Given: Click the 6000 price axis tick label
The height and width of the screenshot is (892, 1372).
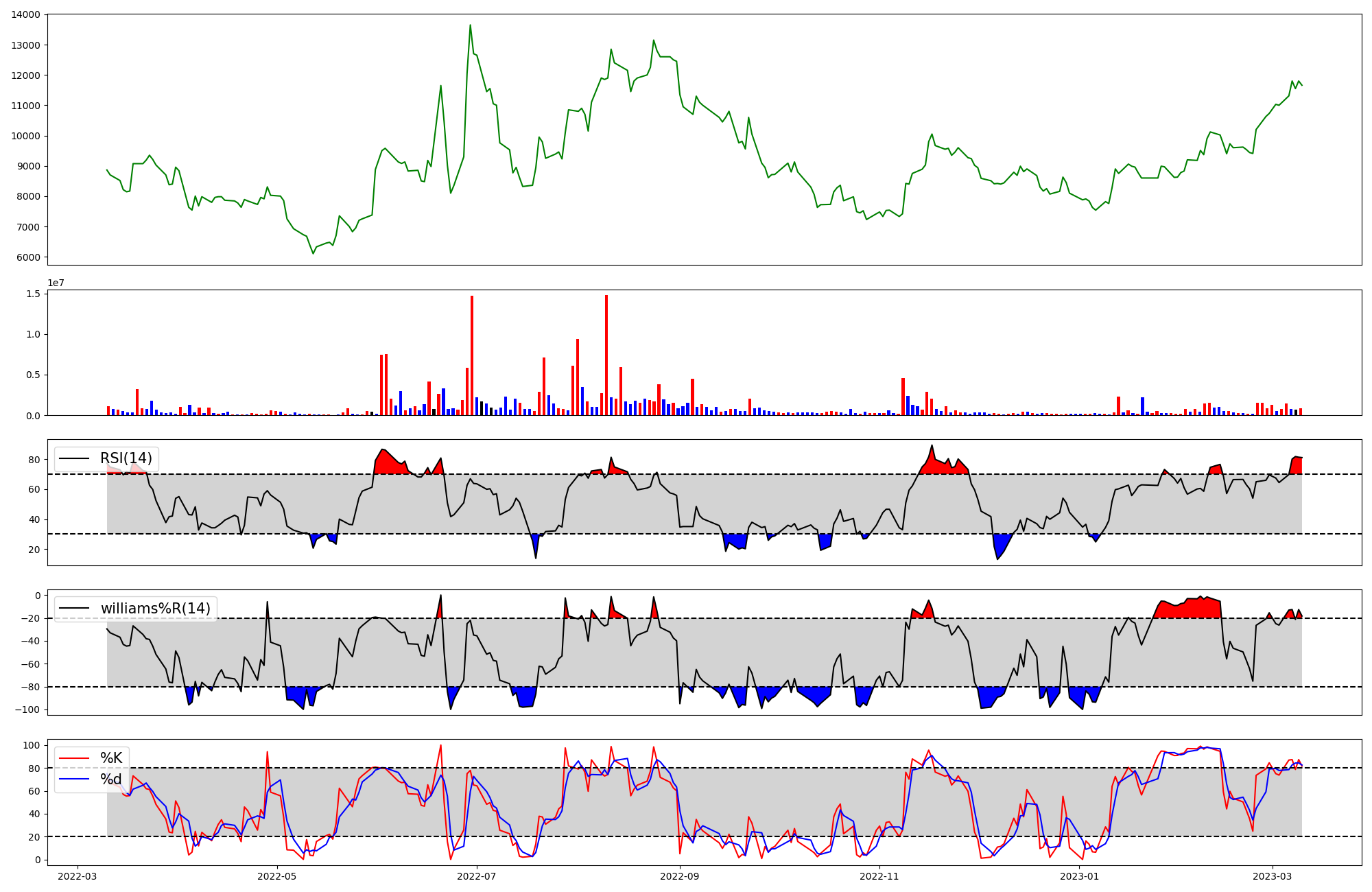Looking at the screenshot, I should tap(28, 257).
